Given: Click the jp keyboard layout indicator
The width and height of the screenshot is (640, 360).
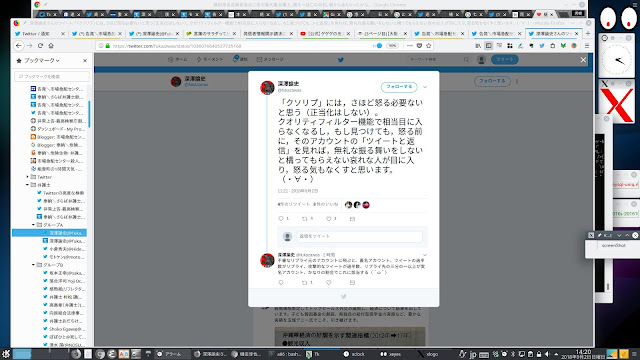Looking at the screenshot, I should coord(473,354).
